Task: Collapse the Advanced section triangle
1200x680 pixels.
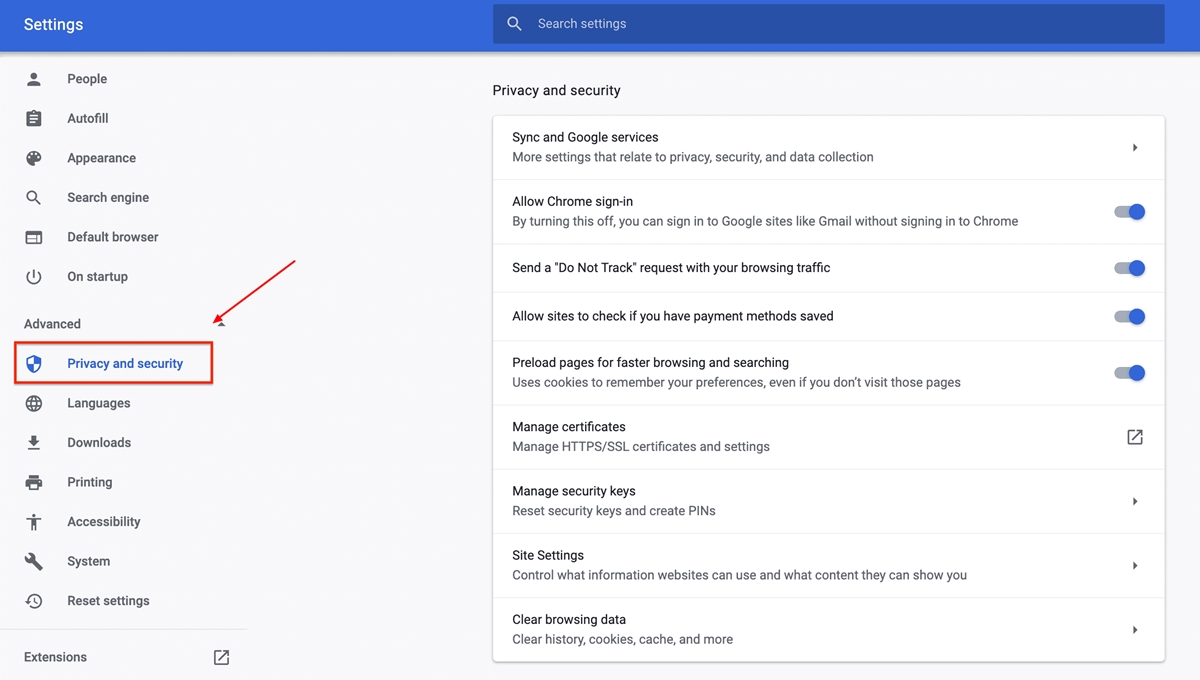Action: tap(221, 324)
